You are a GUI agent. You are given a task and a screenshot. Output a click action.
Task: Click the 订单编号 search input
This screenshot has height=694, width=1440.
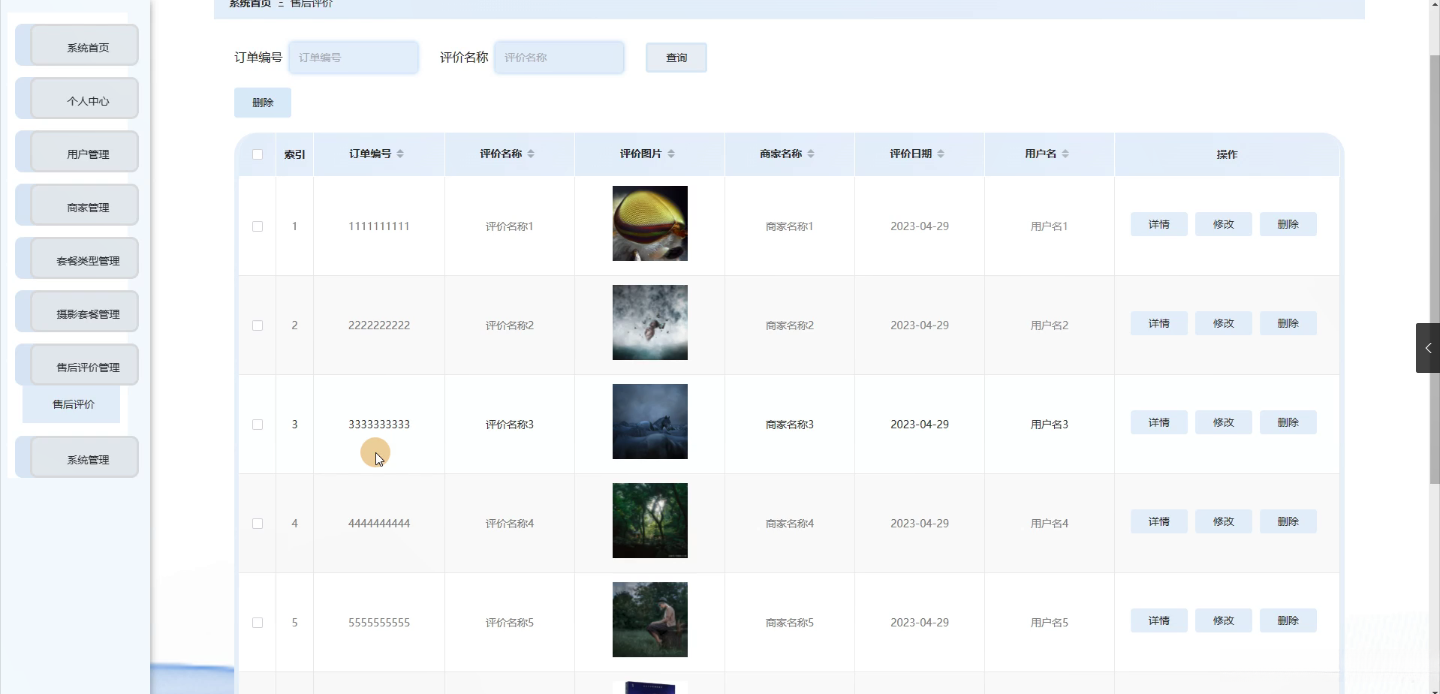(x=354, y=57)
